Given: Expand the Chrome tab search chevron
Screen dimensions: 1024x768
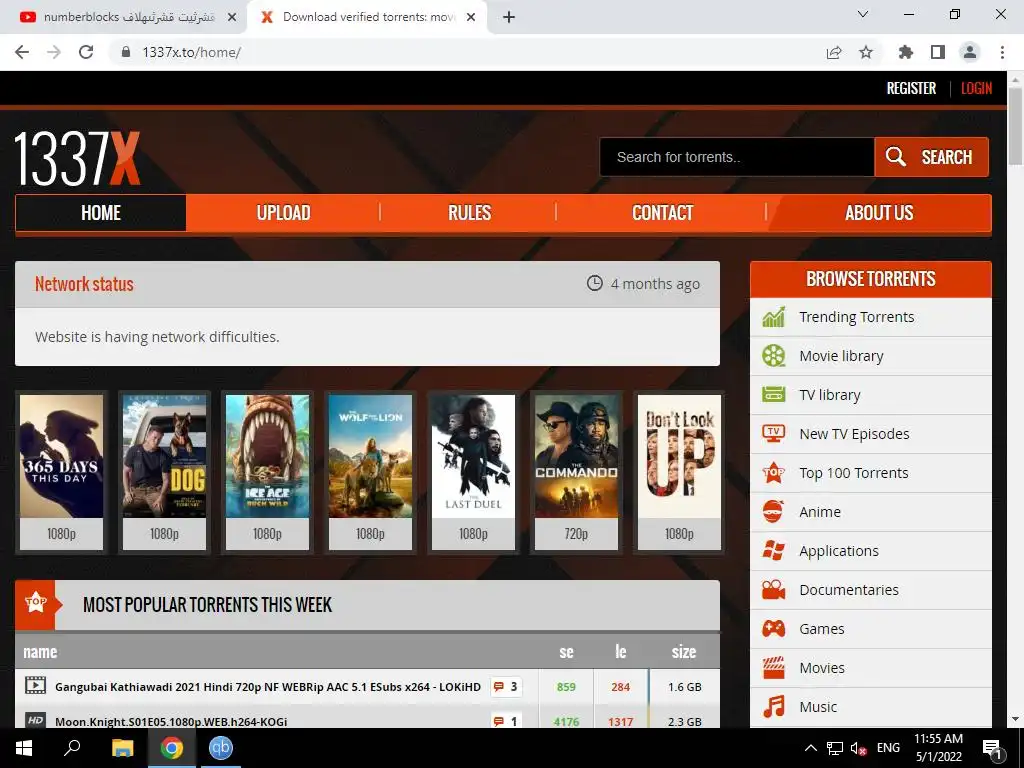Looking at the screenshot, I should pos(863,14).
